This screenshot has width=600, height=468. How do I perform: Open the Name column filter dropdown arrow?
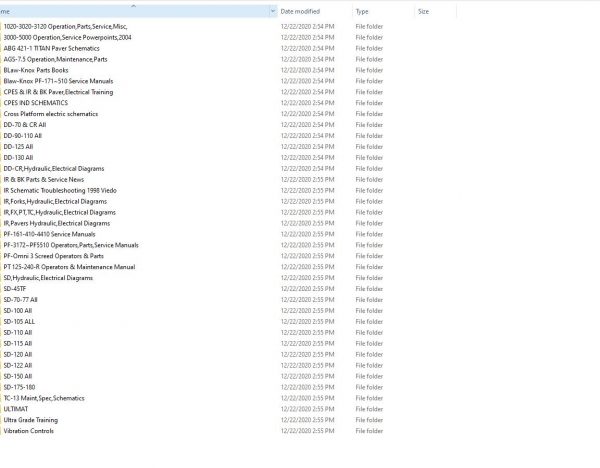tap(273, 11)
